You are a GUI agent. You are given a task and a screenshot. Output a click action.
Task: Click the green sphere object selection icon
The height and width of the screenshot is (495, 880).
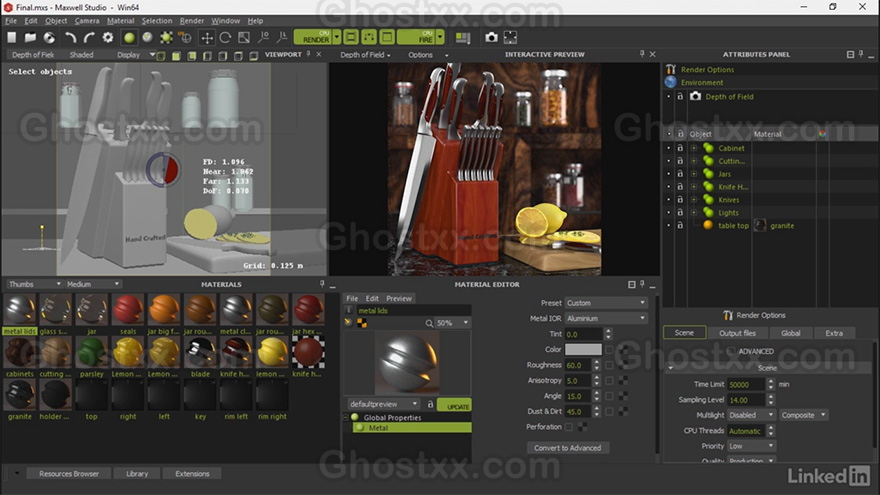[x=129, y=38]
